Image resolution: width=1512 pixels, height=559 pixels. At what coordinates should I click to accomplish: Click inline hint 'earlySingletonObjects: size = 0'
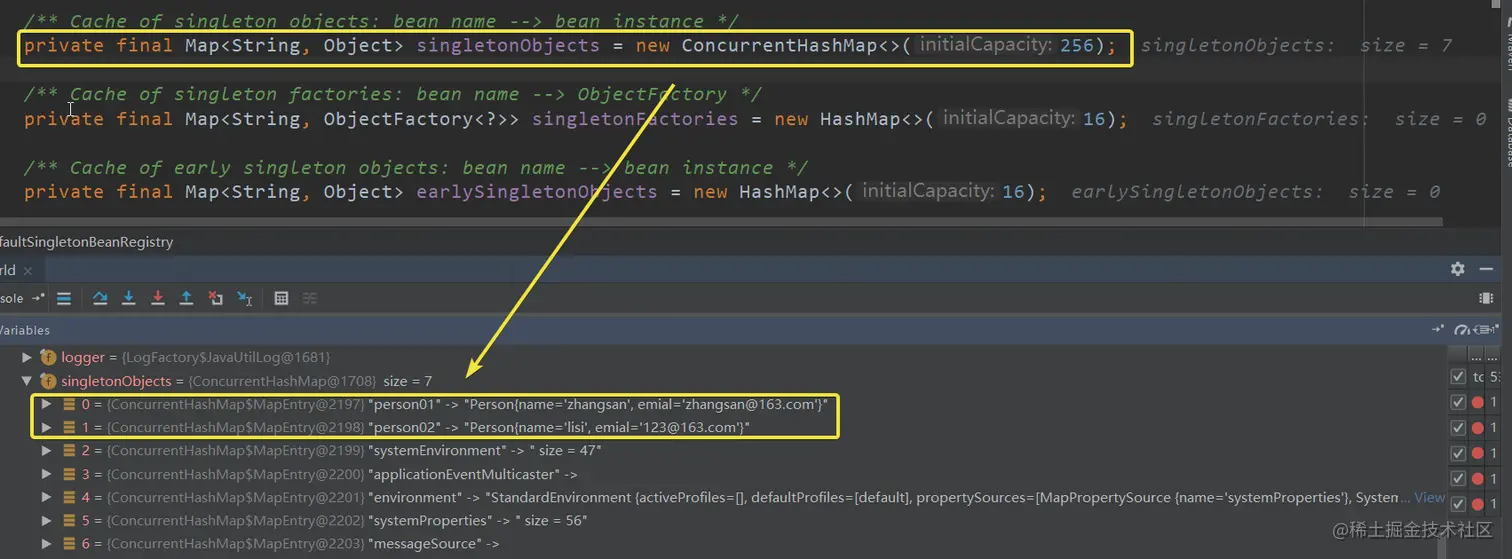coord(1255,191)
